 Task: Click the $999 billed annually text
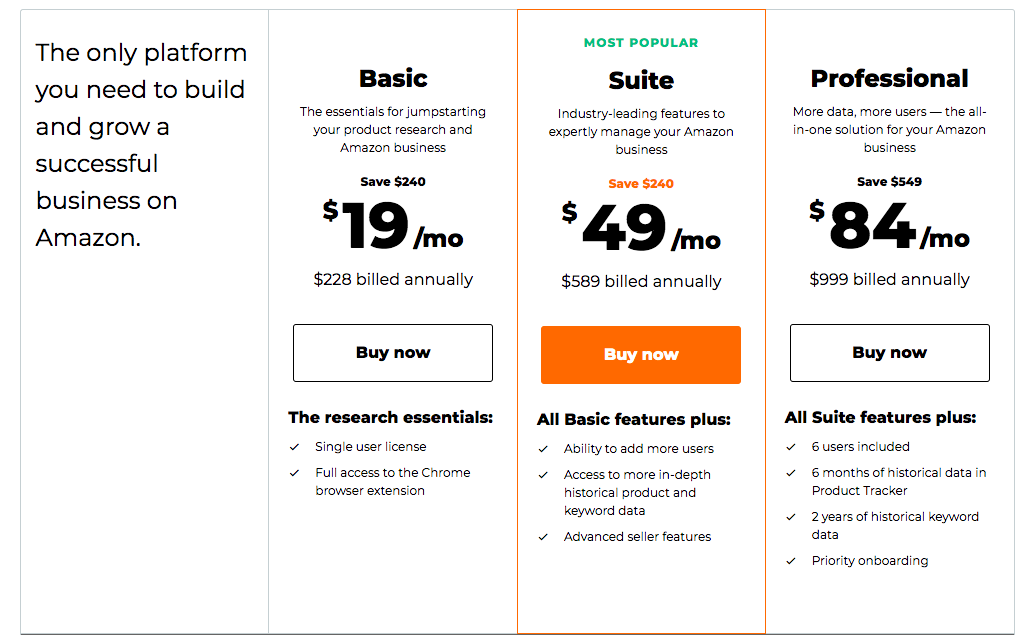tap(889, 280)
